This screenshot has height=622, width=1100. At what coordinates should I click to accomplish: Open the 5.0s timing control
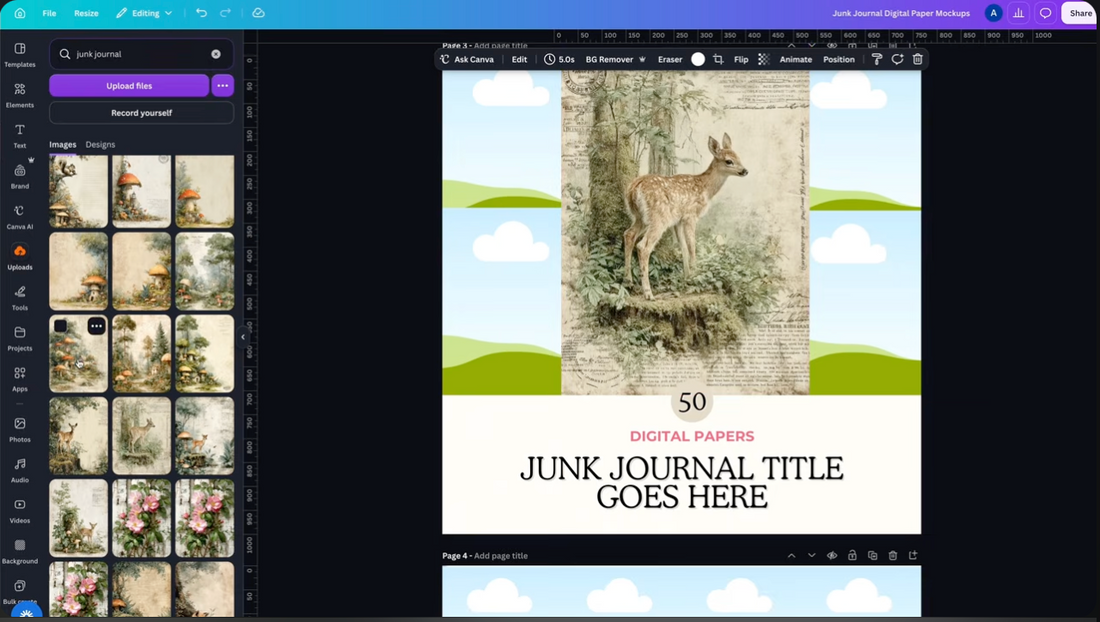(559, 60)
